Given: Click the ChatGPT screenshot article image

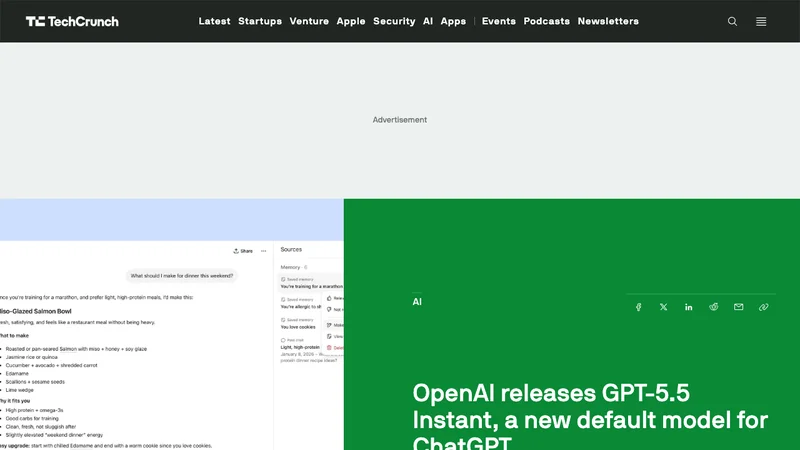Looking at the screenshot, I should [171, 324].
